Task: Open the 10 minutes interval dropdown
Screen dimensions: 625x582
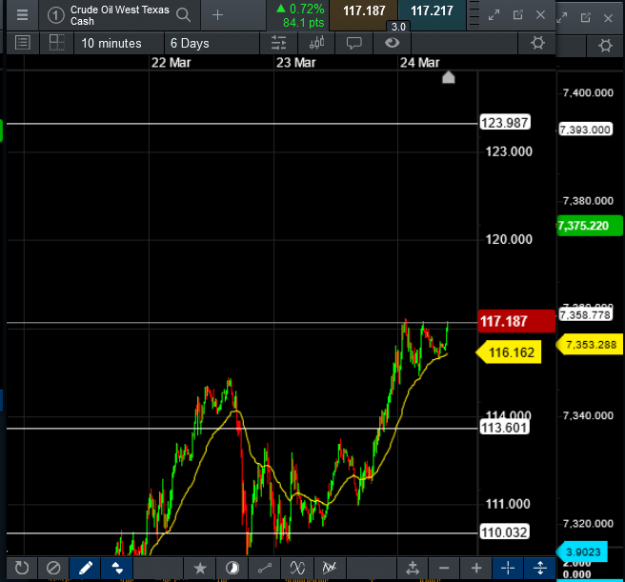Action: (119, 43)
